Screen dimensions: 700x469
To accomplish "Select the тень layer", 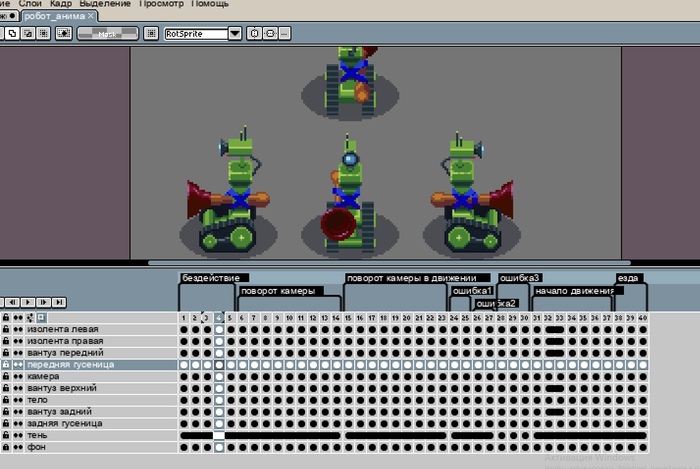I will coord(101,435).
